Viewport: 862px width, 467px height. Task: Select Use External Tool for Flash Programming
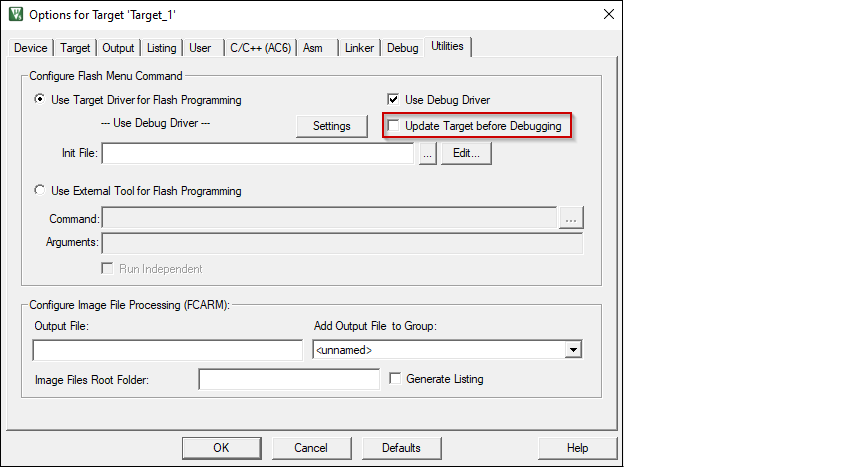(x=40, y=191)
